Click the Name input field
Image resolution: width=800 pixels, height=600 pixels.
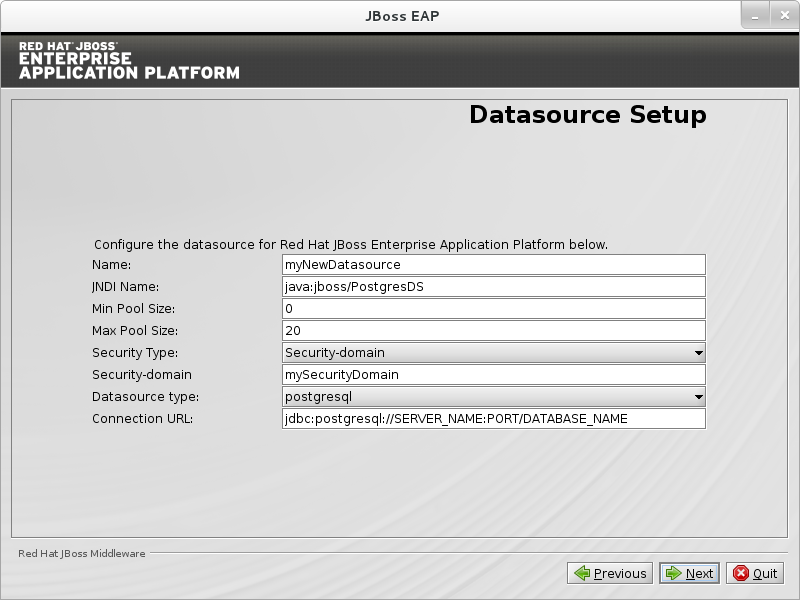494,265
